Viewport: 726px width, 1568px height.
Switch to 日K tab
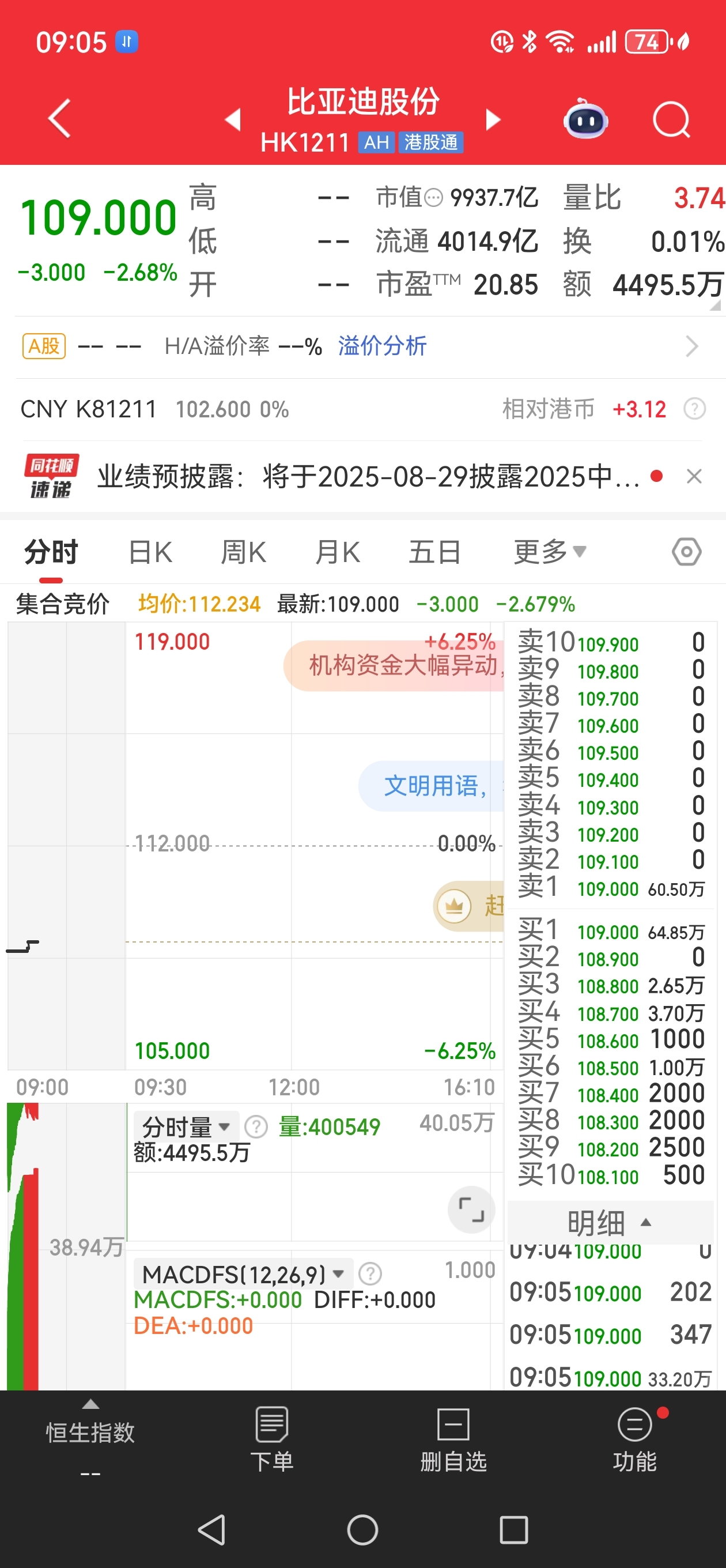pos(150,552)
